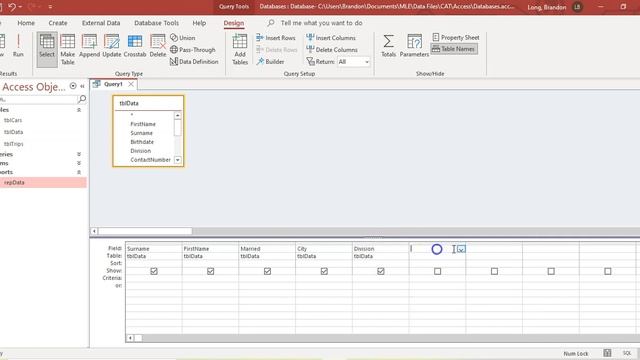Run the query with the Run icon

coord(18,46)
